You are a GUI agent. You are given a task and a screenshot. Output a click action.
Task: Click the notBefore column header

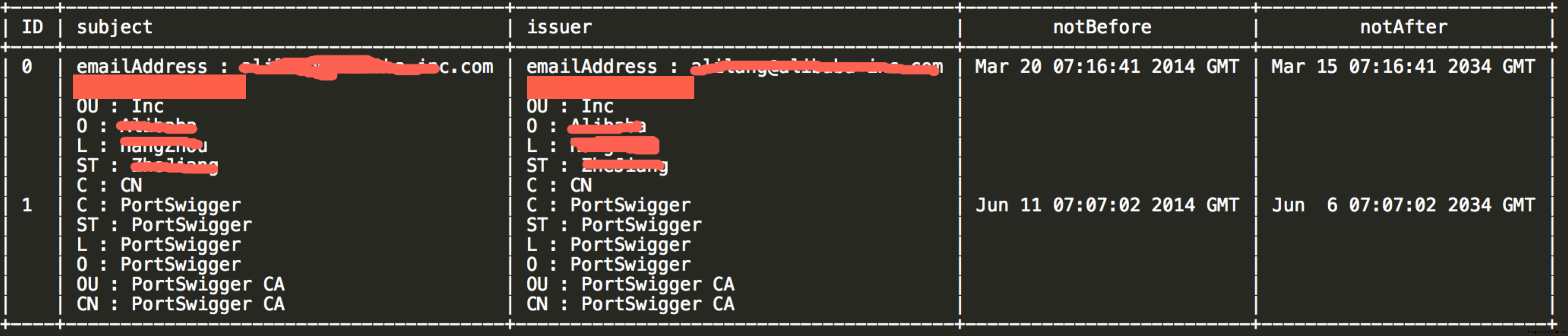pos(1102,27)
